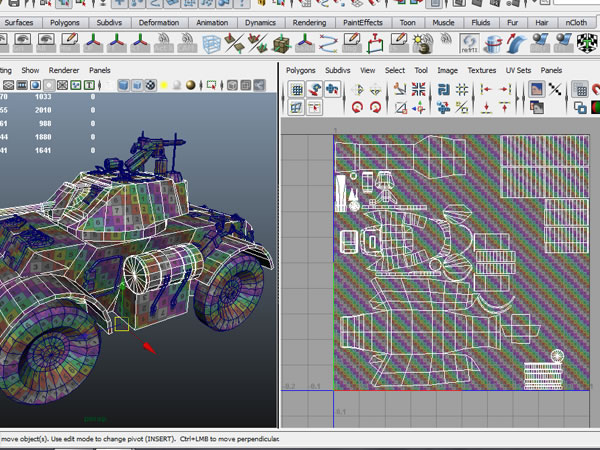Toggle image display in UV editor
Viewport: 600px width, 450px height.
tap(536, 90)
